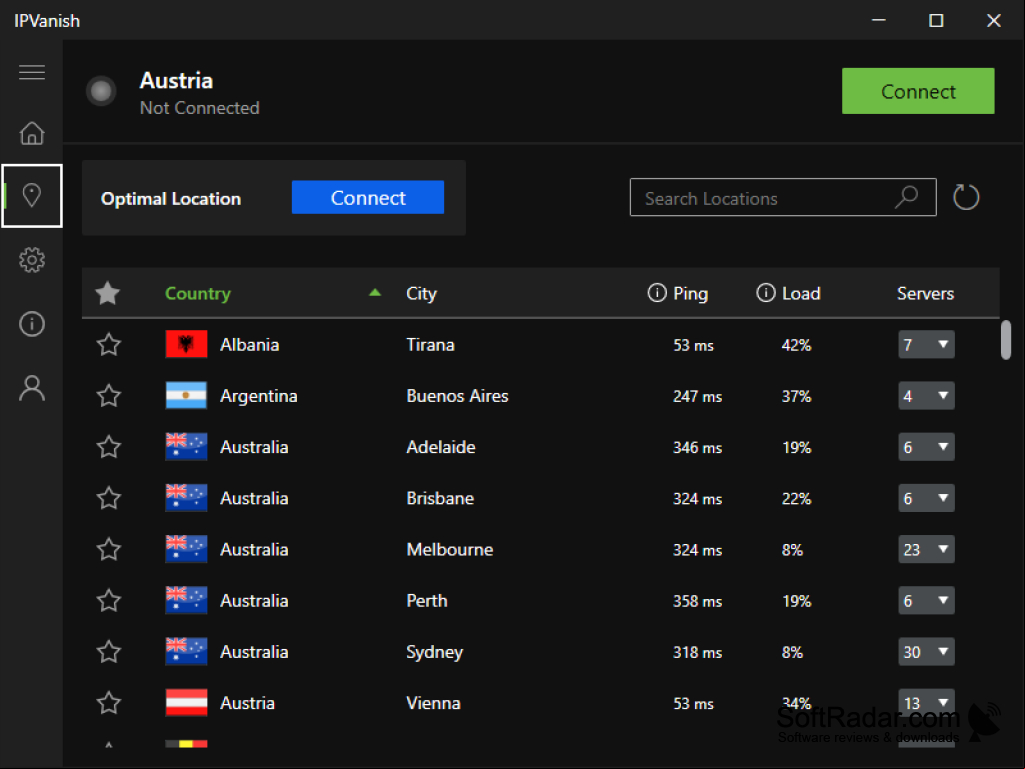The width and height of the screenshot is (1025, 769).
Task: Click the Load info icon
Action: [x=765, y=292]
